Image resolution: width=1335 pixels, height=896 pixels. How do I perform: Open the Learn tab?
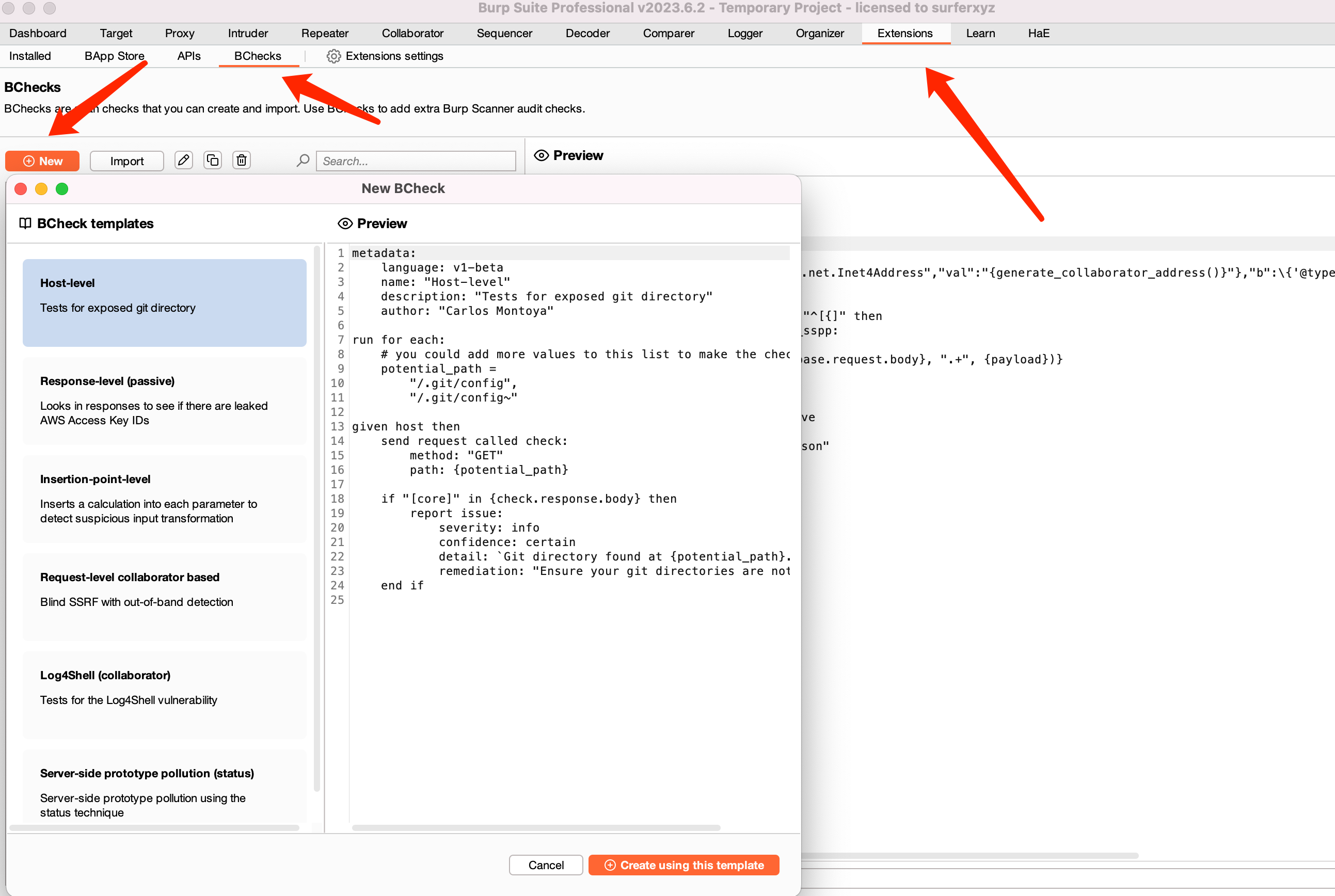click(x=981, y=33)
